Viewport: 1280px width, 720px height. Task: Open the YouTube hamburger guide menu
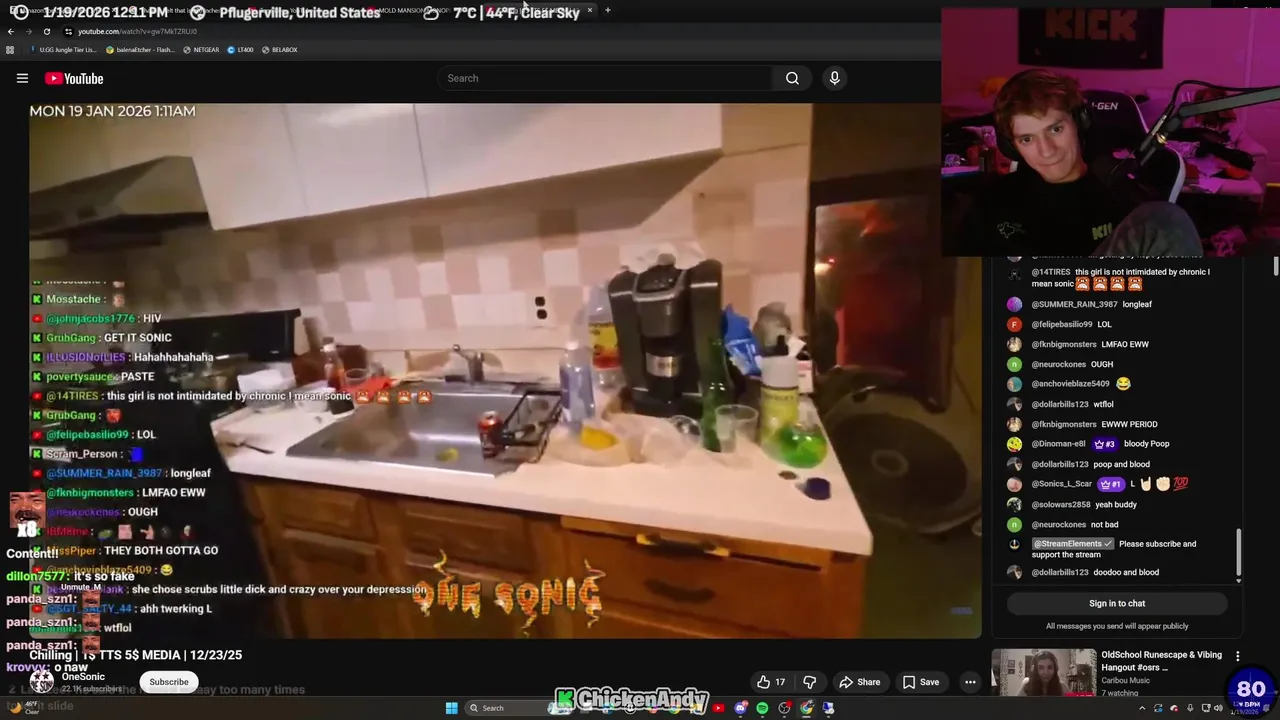[x=22, y=78]
